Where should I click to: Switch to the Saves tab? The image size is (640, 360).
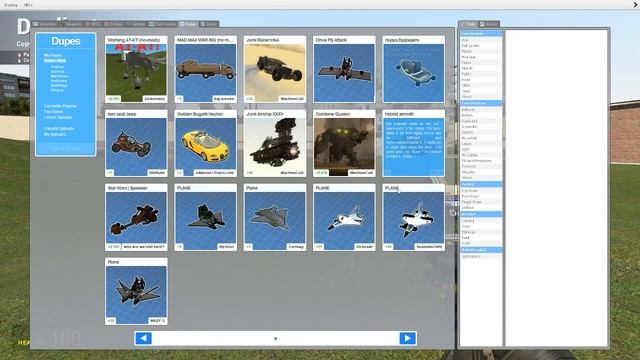click(209, 24)
